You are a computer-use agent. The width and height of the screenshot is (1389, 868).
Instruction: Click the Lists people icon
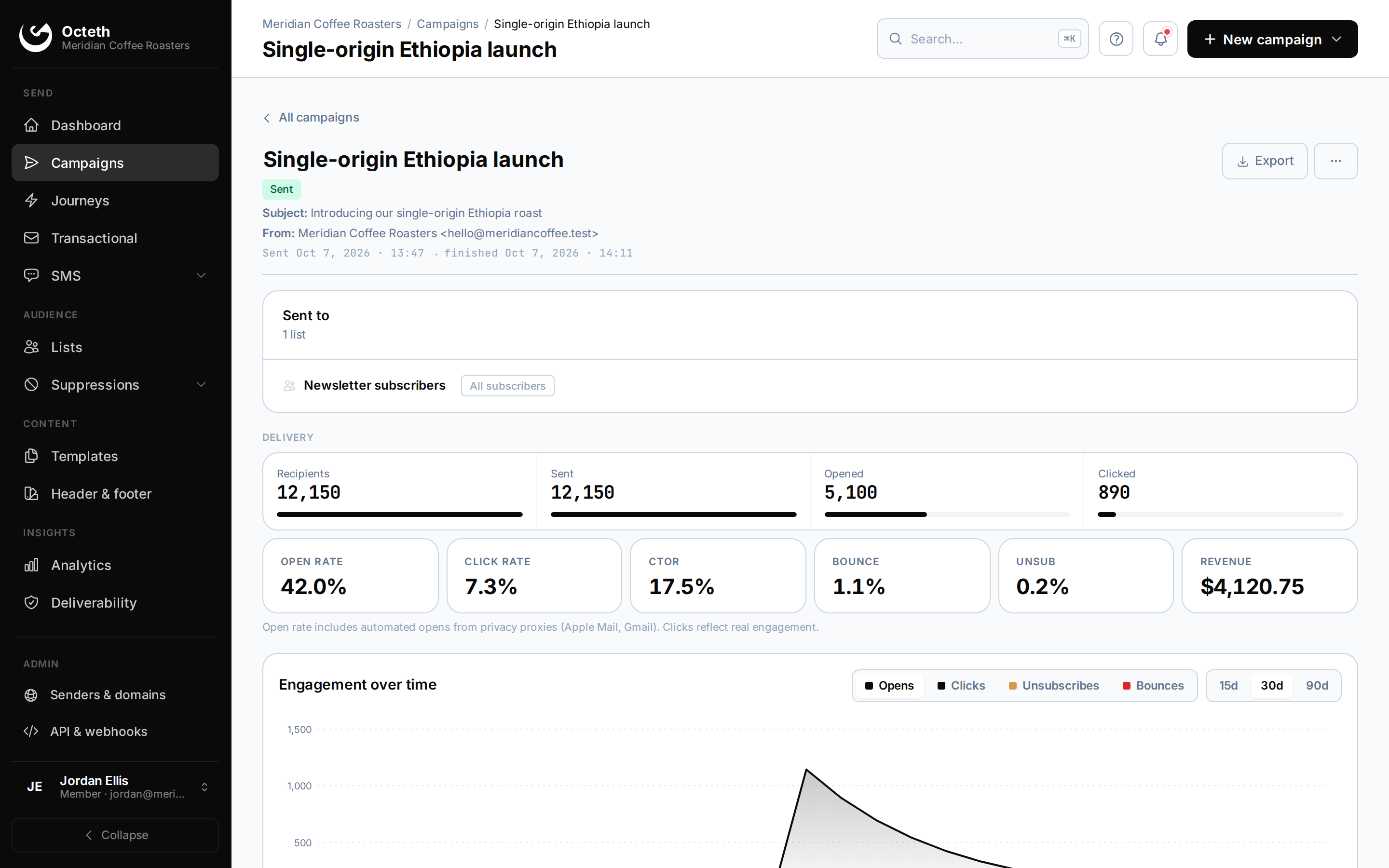31,347
